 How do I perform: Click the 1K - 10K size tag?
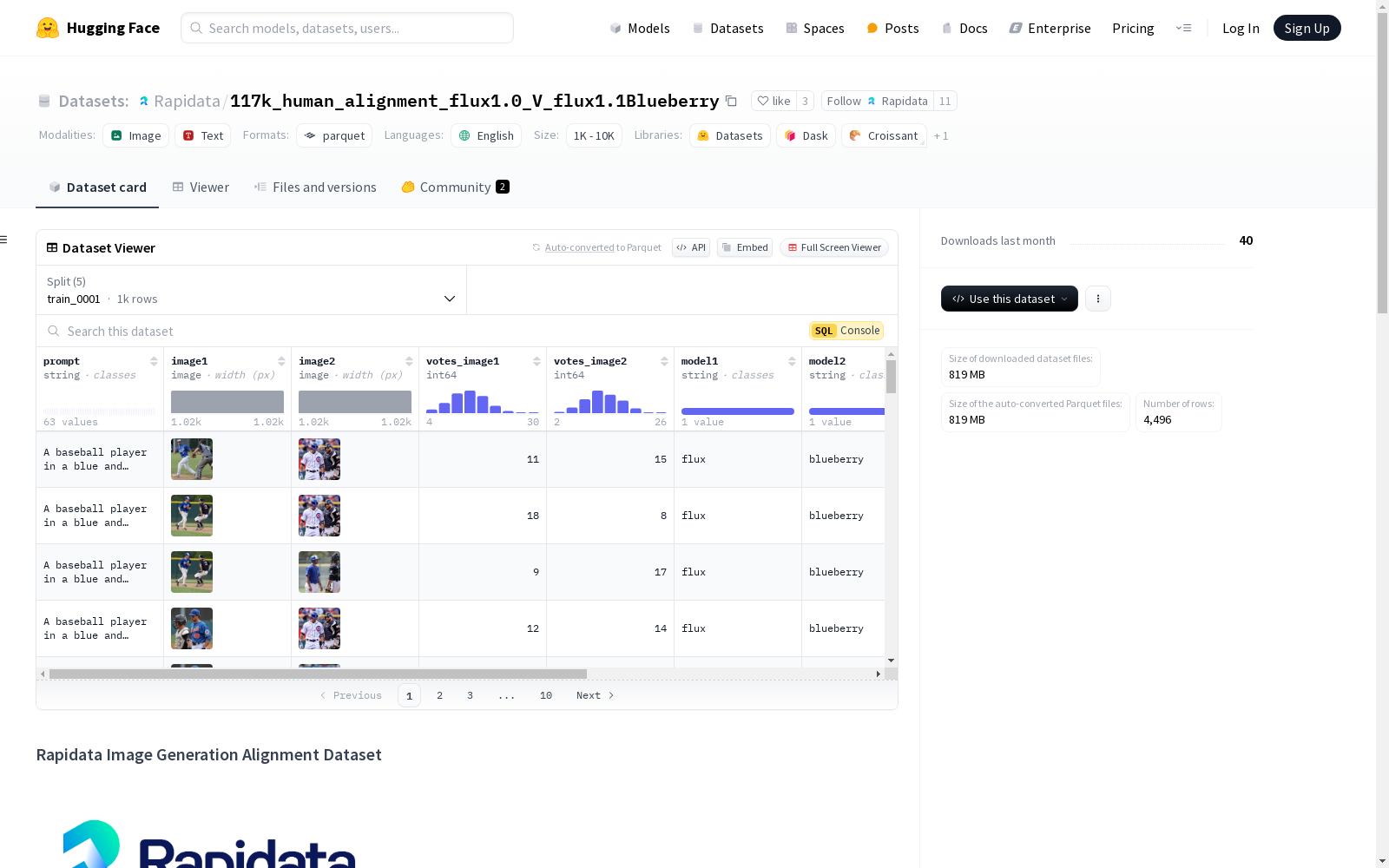coord(594,135)
